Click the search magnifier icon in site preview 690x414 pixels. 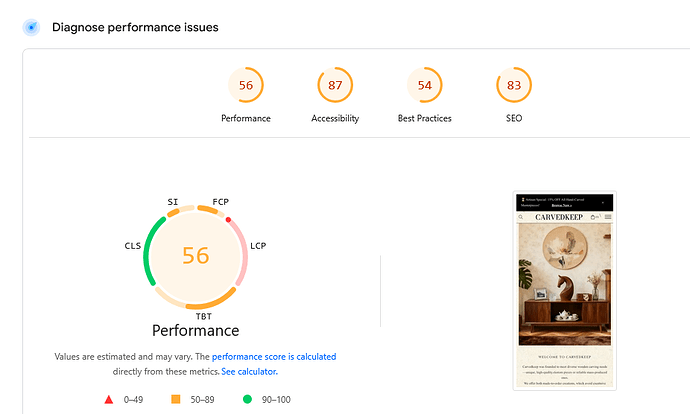(521, 217)
